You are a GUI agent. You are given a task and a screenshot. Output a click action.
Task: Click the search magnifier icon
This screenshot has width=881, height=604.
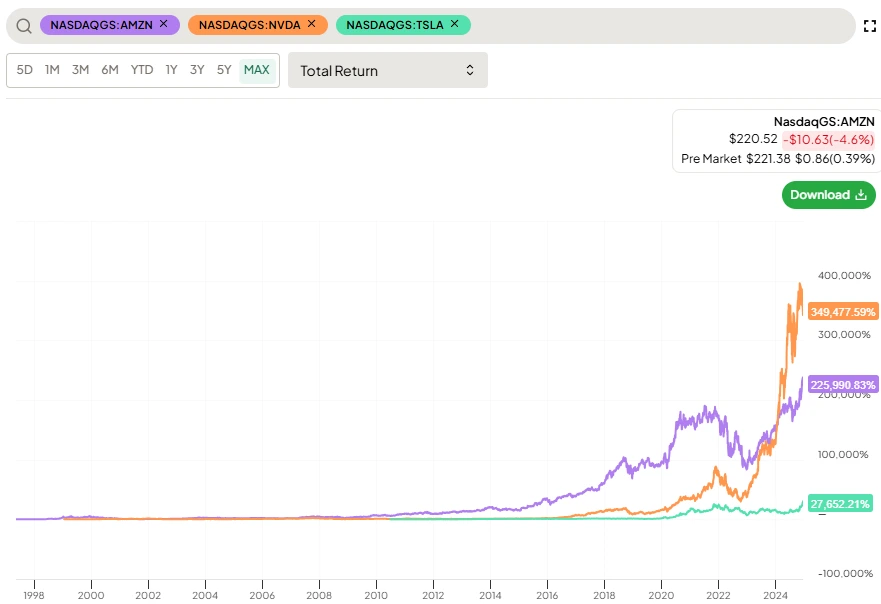point(24,25)
